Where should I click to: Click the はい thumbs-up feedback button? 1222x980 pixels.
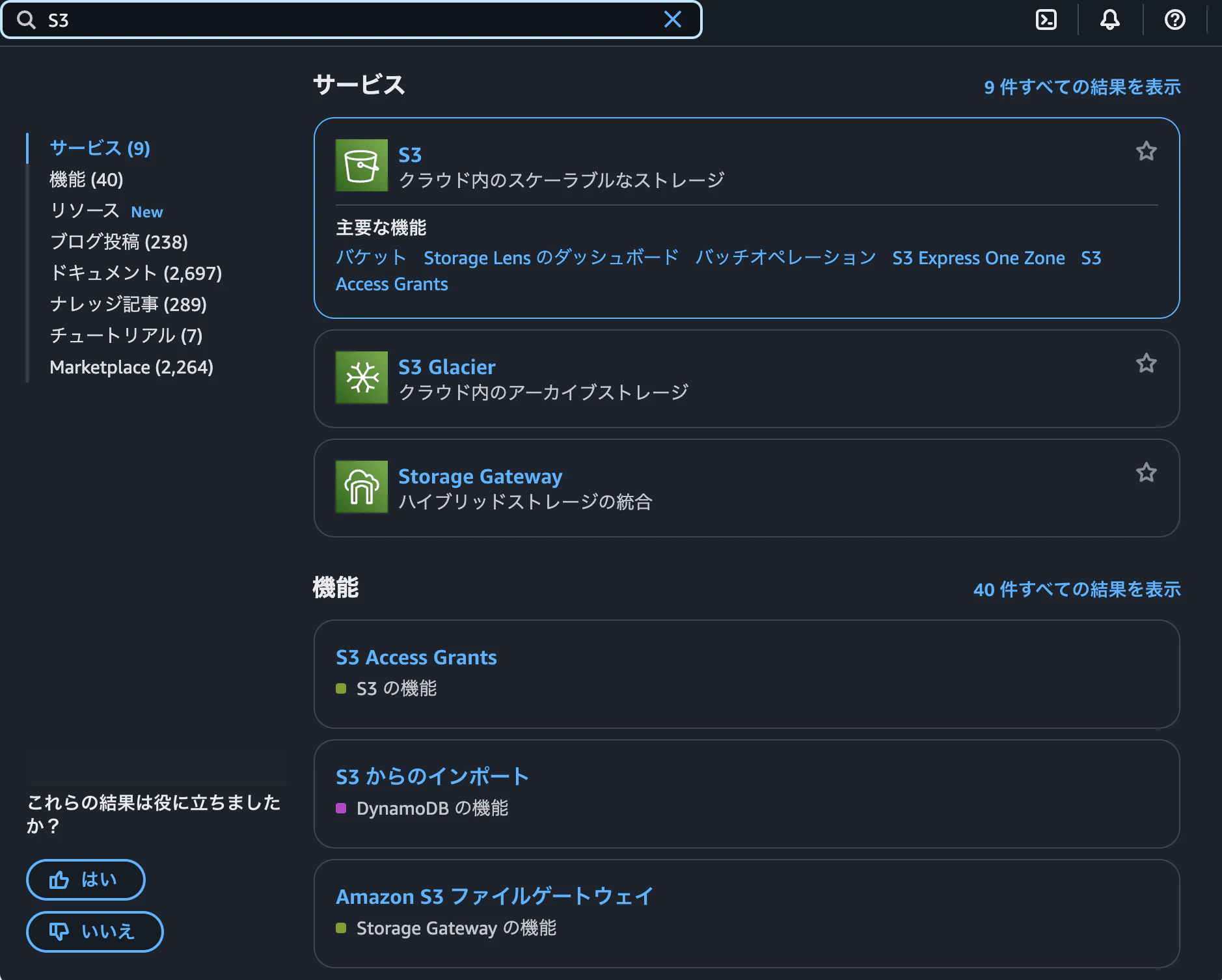coord(85,880)
